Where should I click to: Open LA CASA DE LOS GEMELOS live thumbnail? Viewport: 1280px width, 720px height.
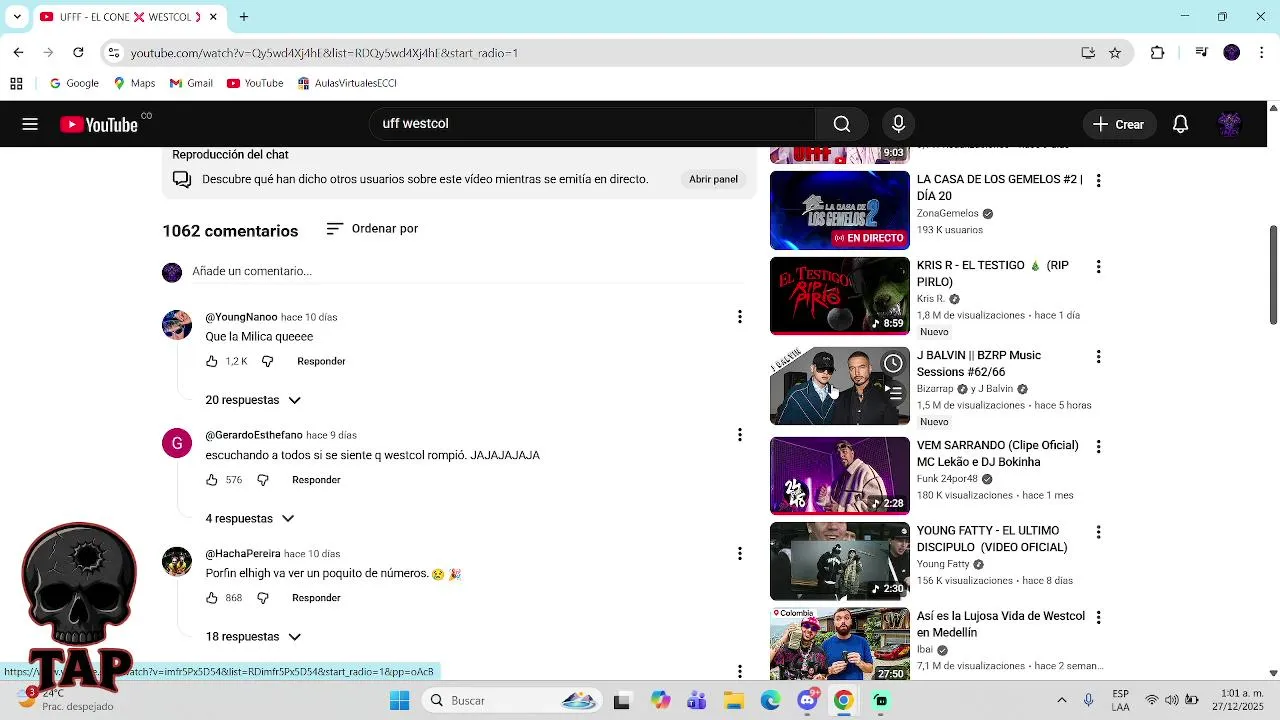pyautogui.click(x=840, y=210)
